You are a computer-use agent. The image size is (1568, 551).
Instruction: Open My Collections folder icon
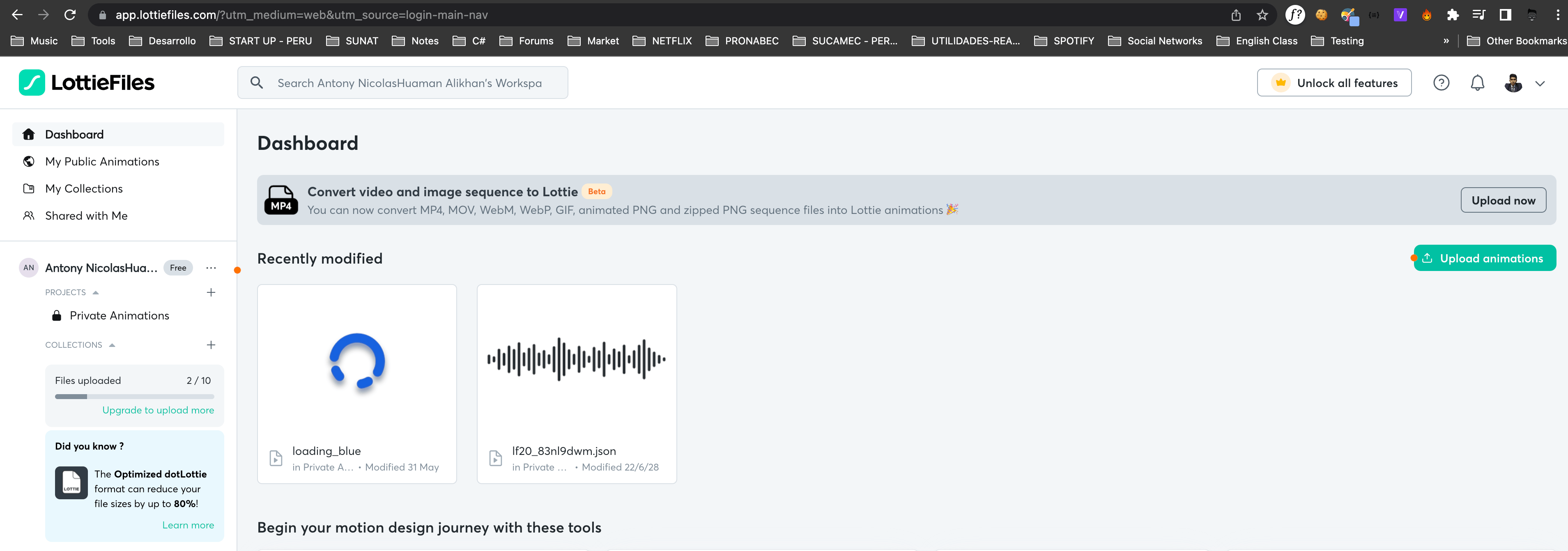click(29, 188)
